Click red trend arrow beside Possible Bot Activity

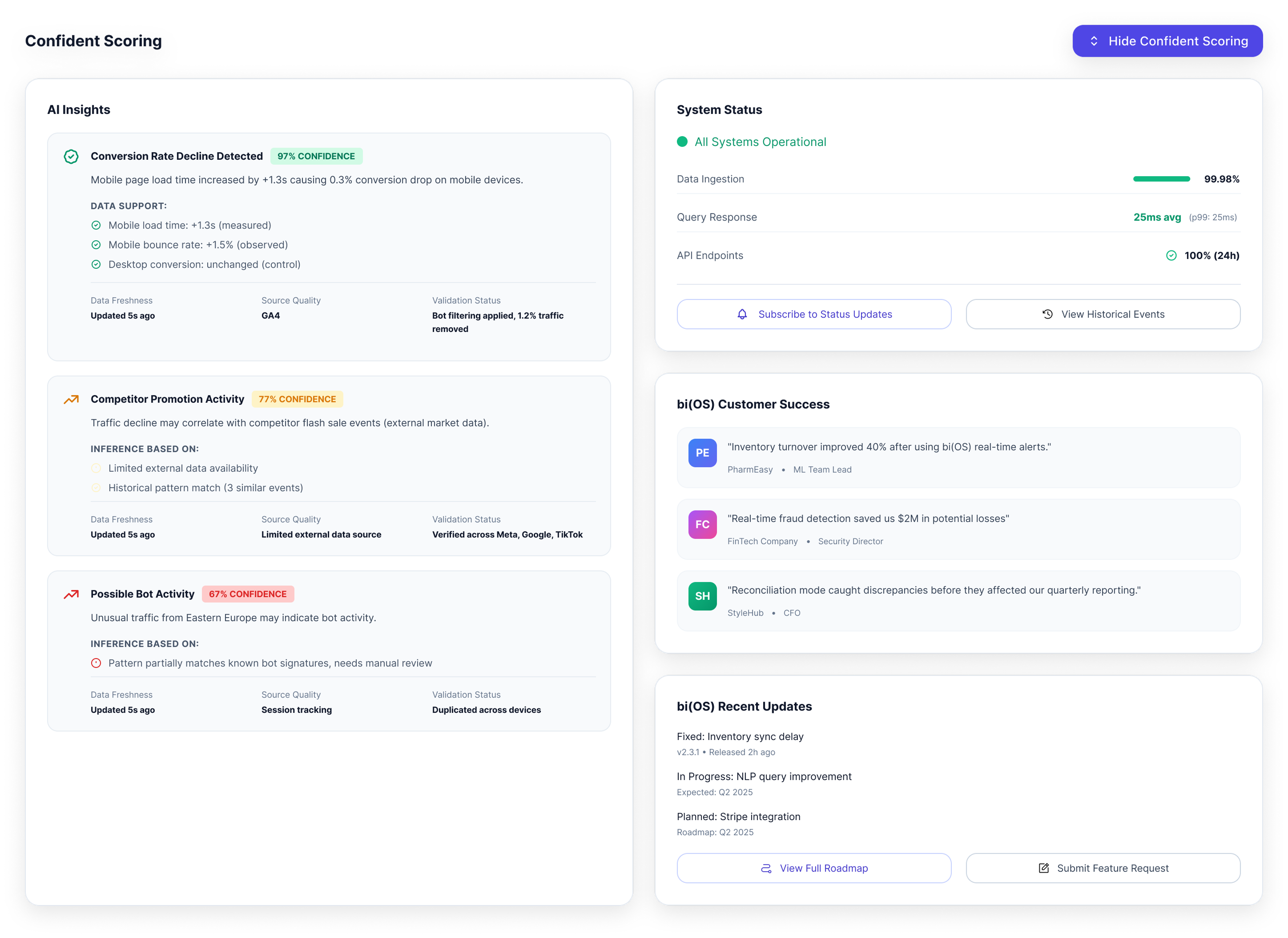tap(71, 594)
